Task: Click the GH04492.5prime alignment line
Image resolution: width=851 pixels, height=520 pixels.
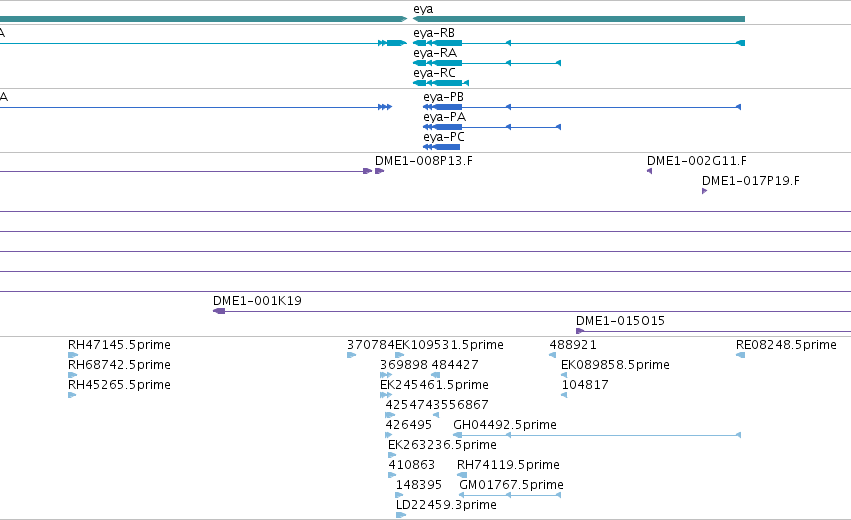Action: click(597, 435)
